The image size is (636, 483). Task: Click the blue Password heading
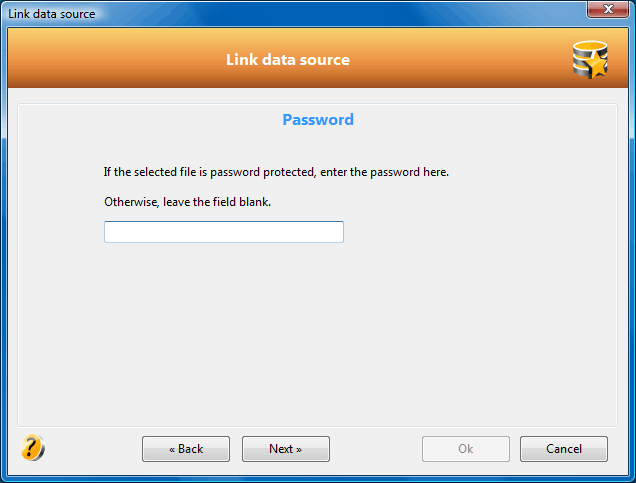318,120
